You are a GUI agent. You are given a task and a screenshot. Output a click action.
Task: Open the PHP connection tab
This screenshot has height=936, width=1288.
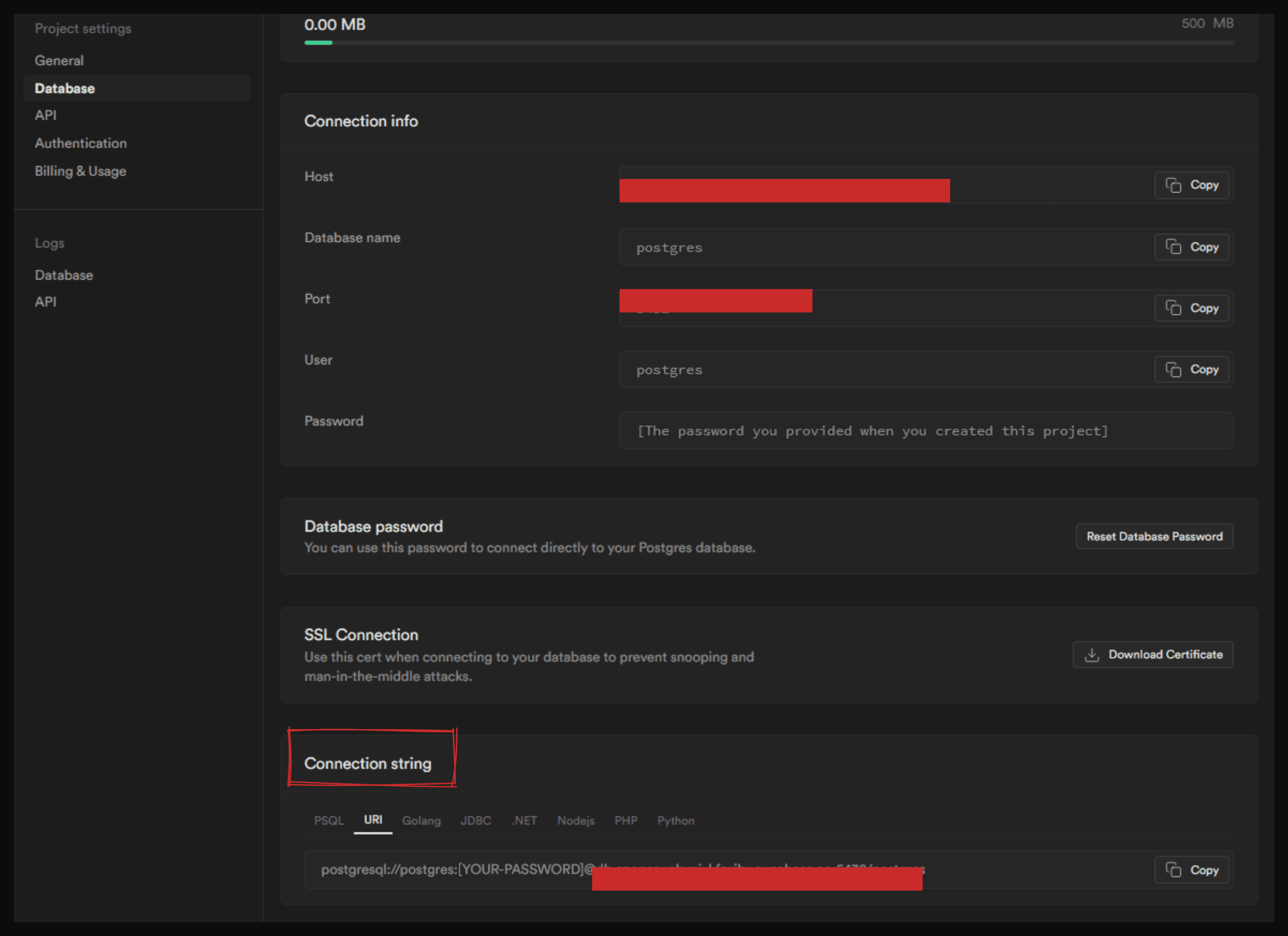click(625, 821)
